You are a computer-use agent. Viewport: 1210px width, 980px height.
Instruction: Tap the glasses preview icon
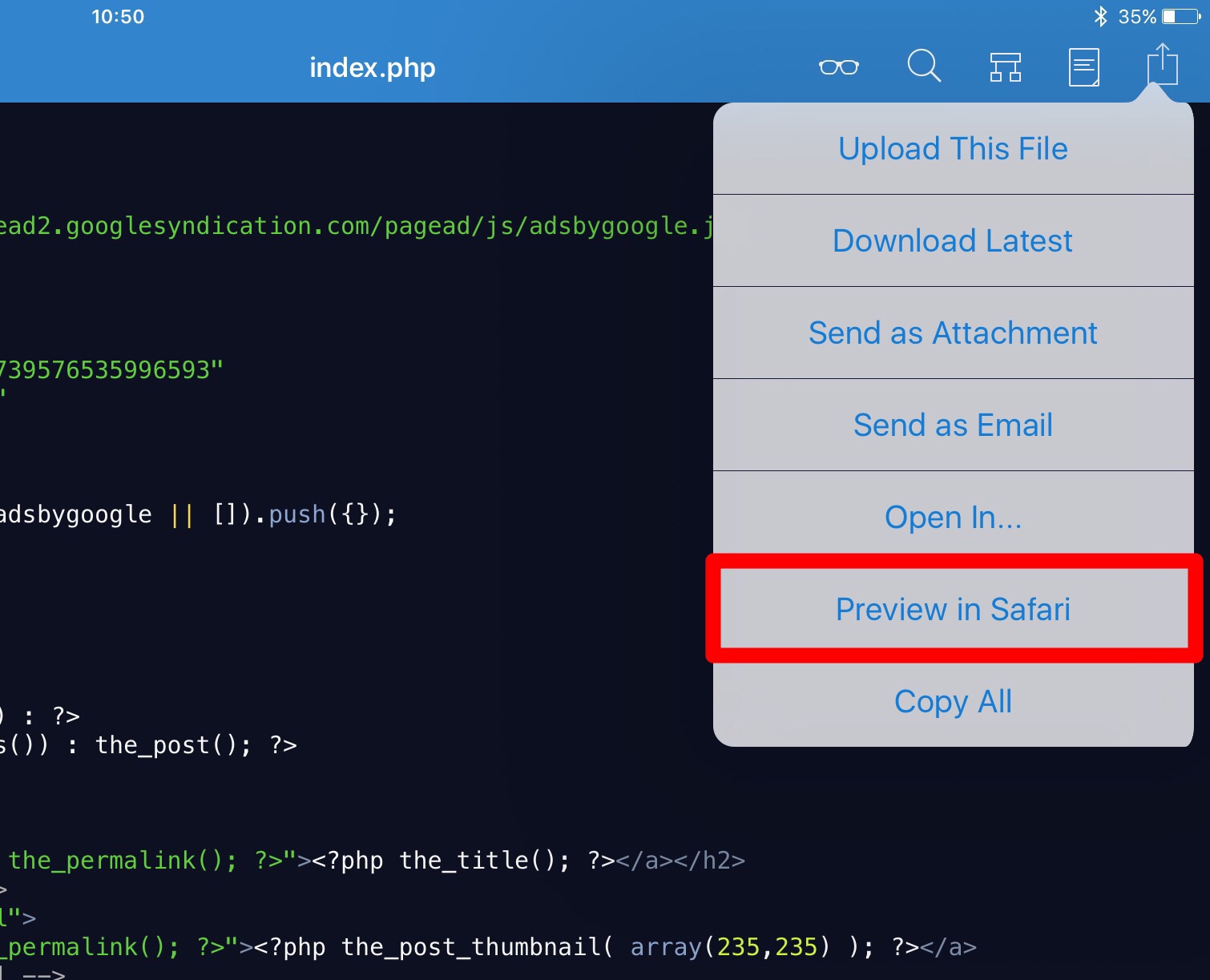click(x=838, y=67)
